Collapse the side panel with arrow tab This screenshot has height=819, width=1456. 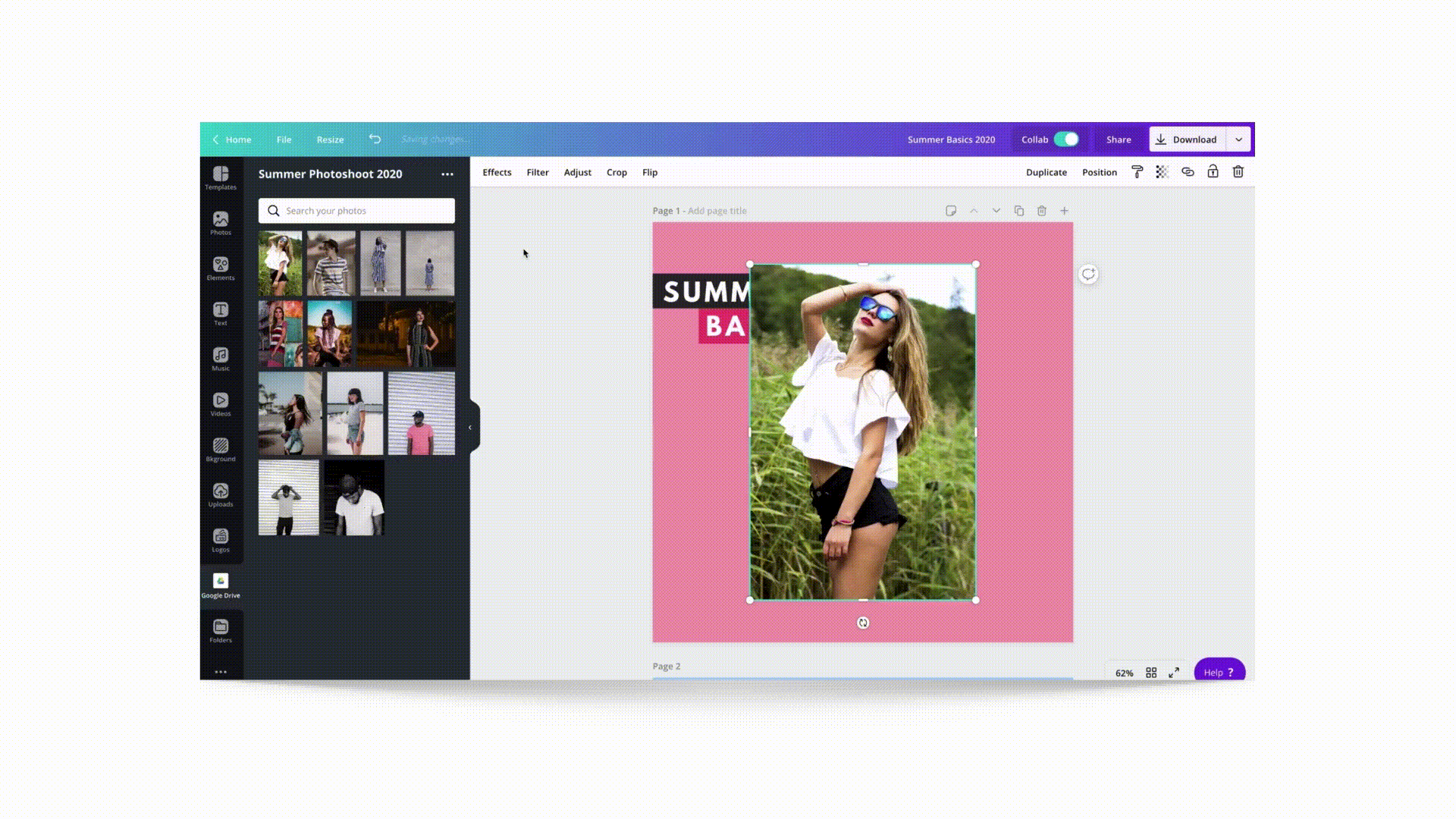[471, 428]
